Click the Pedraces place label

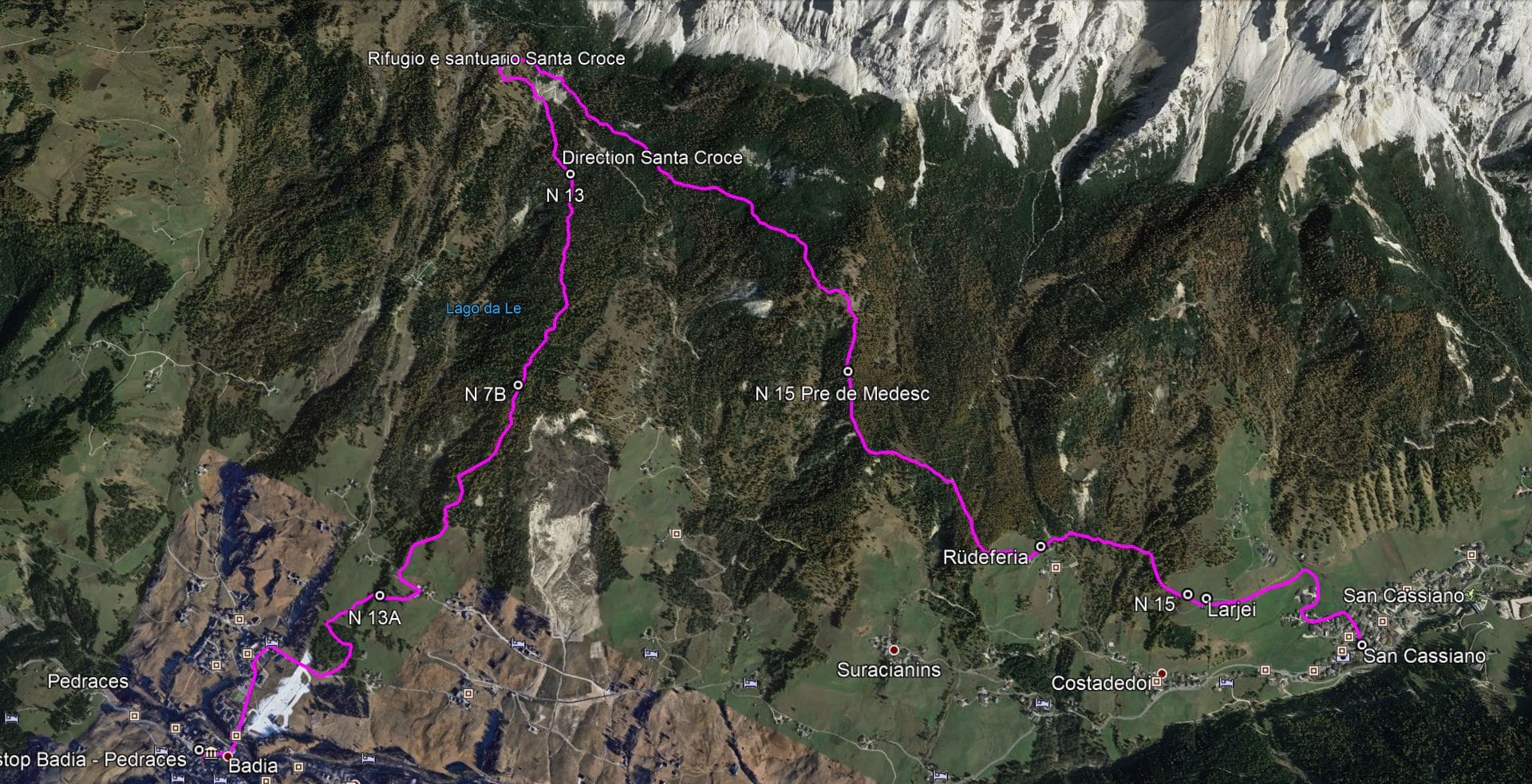tap(88, 681)
